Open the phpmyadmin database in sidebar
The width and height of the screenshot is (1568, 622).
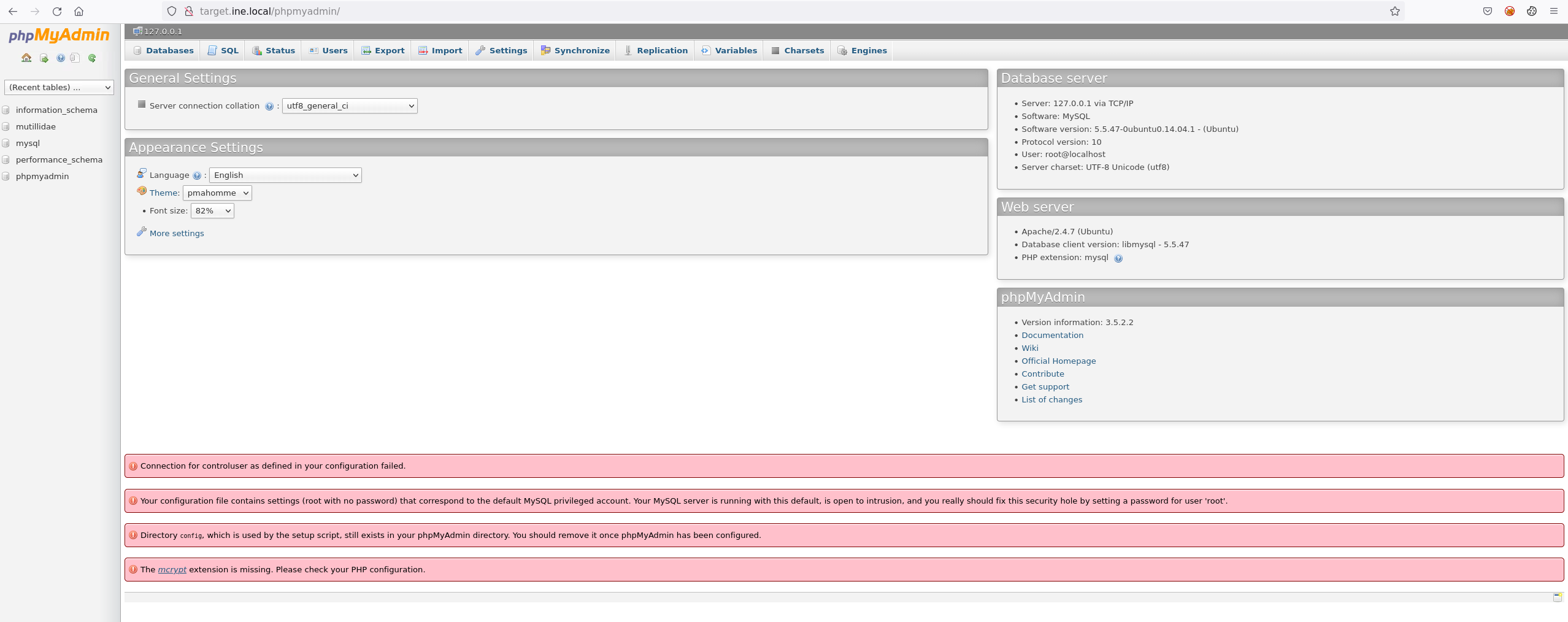tap(42, 177)
